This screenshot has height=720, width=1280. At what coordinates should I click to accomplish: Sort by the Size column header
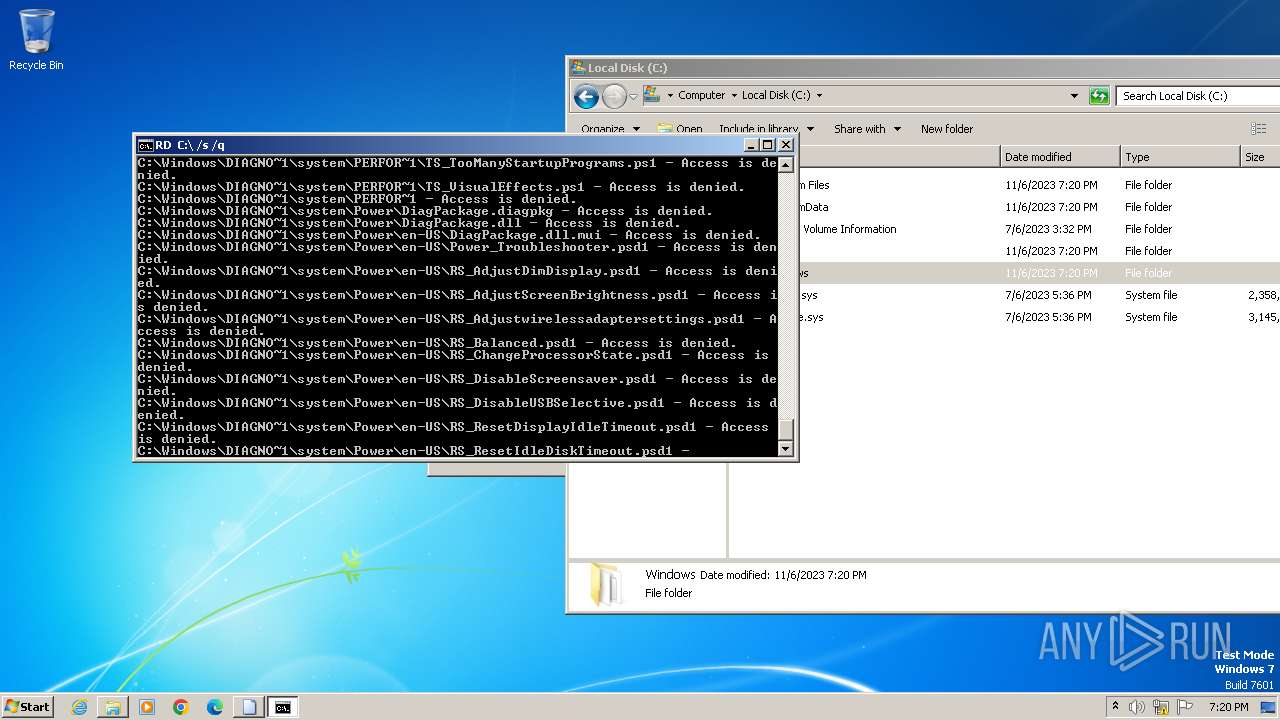pos(1260,157)
